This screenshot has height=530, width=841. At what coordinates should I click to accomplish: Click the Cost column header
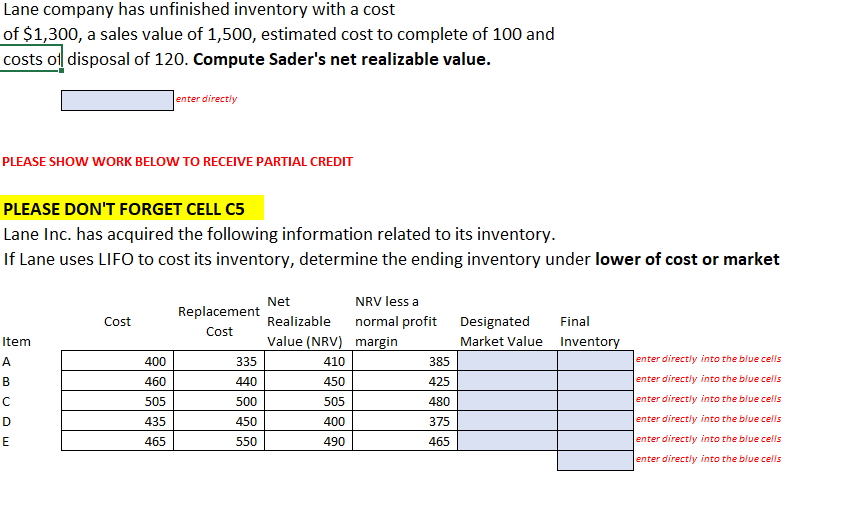coord(117,321)
